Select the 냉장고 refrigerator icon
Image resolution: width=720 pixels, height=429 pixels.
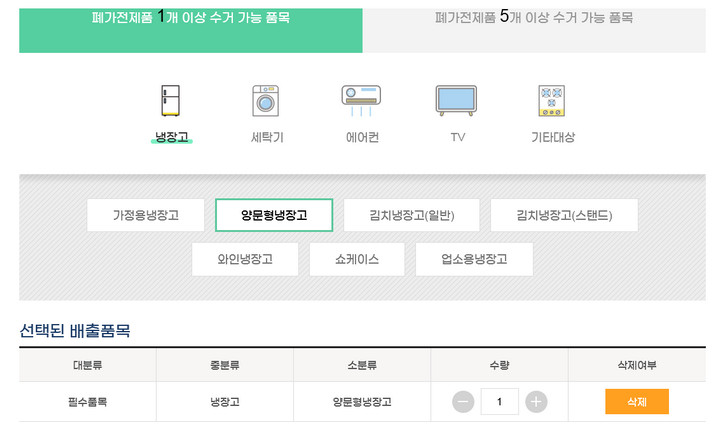tap(170, 100)
